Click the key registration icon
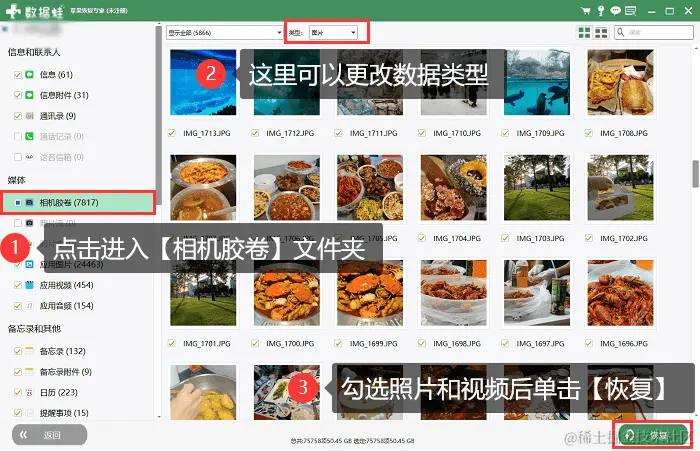The width and height of the screenshot is (700, 451). 601,11
